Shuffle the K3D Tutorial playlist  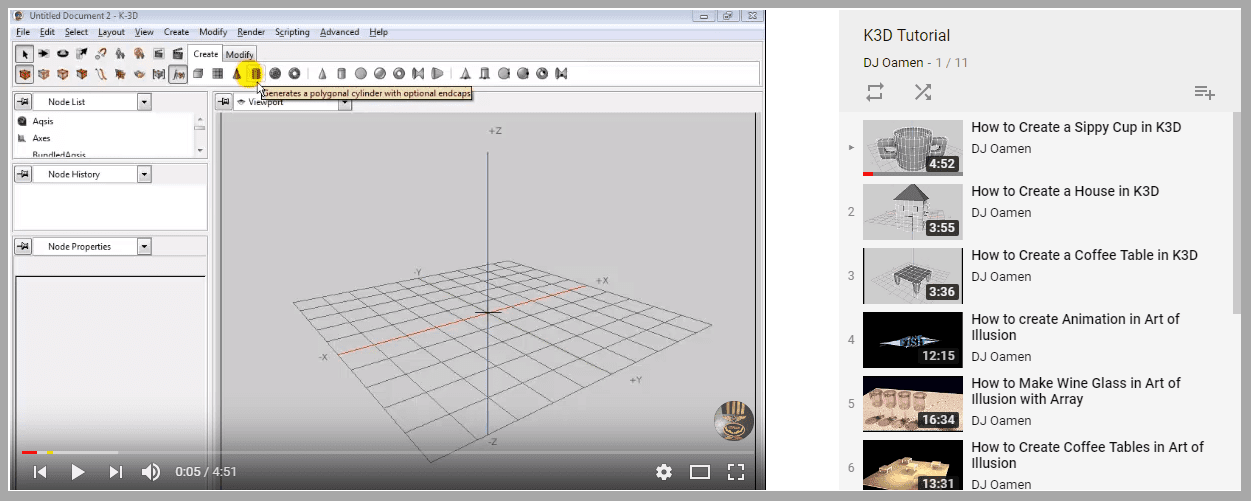tap(923, 92)
